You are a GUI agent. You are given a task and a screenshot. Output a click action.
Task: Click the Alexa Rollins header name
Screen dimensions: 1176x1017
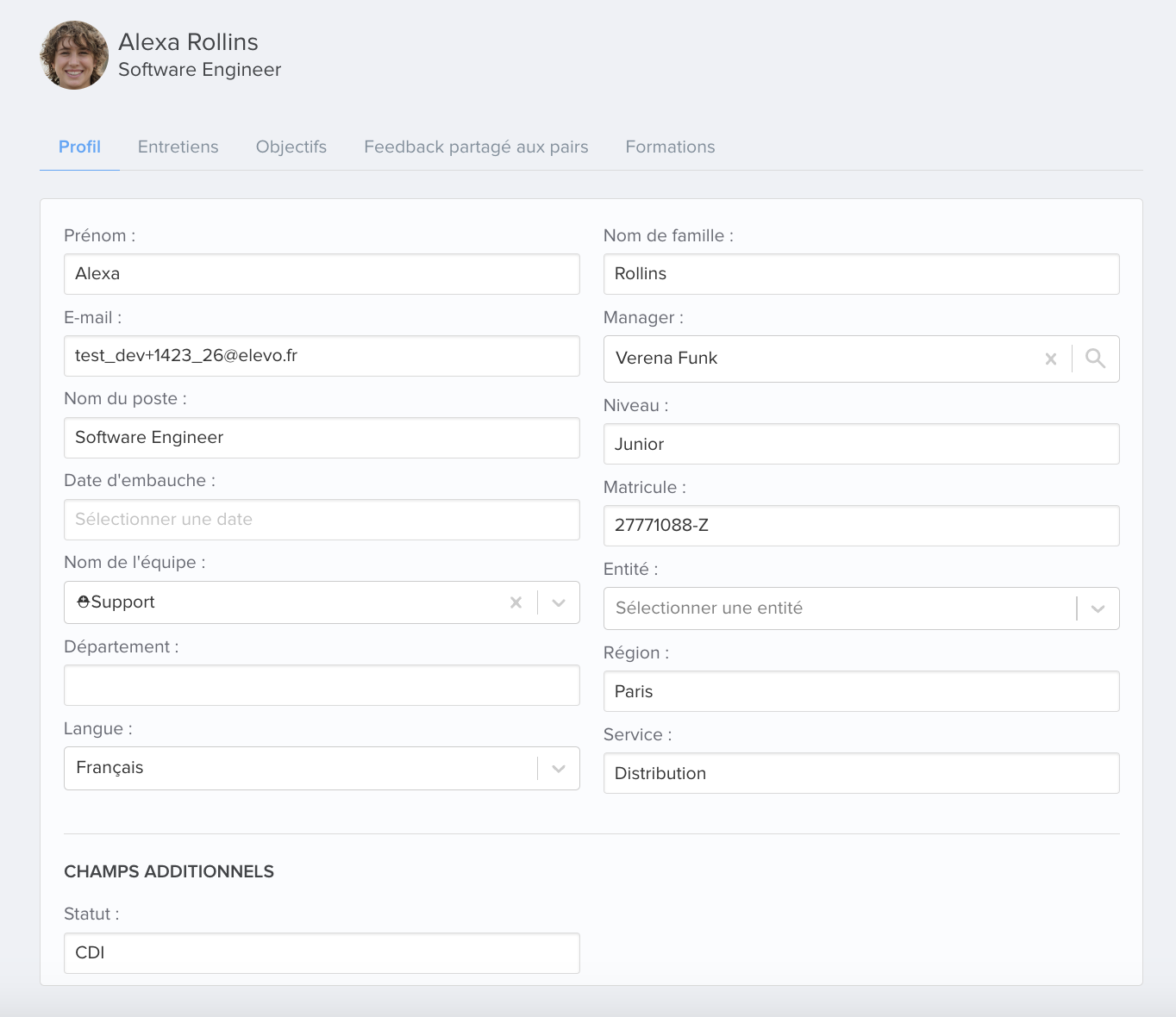188,41
